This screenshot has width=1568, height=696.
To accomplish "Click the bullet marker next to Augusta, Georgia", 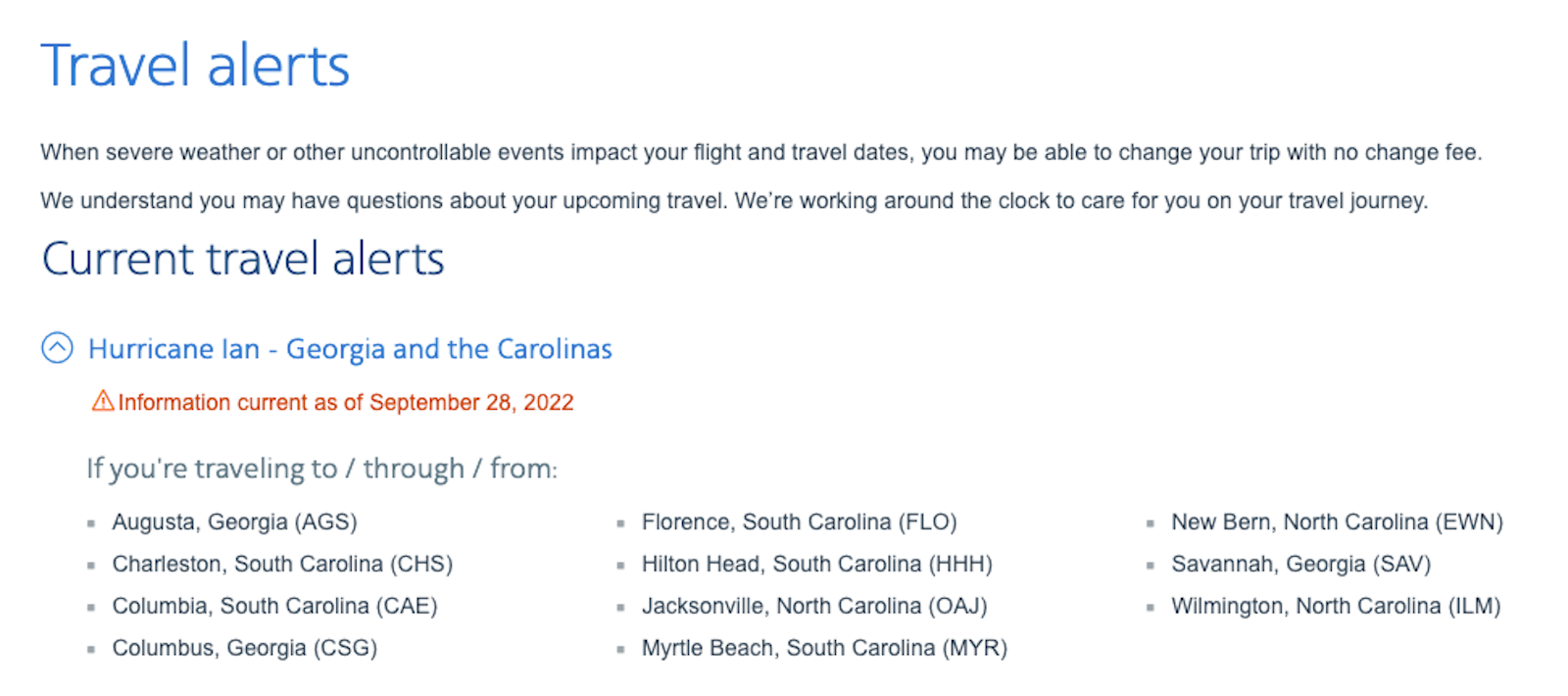I will (92, 522).
